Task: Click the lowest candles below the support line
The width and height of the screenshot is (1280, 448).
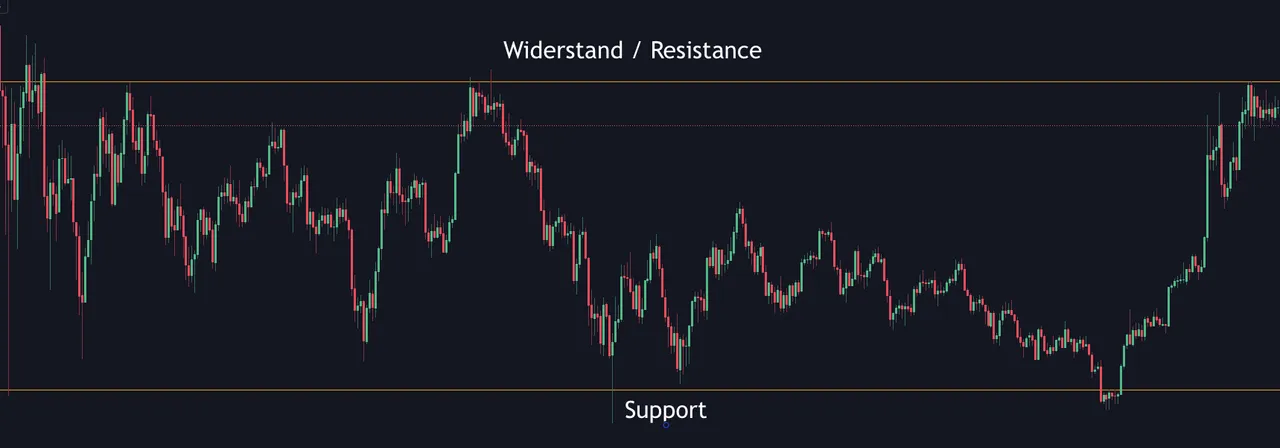Action: [x=1108, y=398]
